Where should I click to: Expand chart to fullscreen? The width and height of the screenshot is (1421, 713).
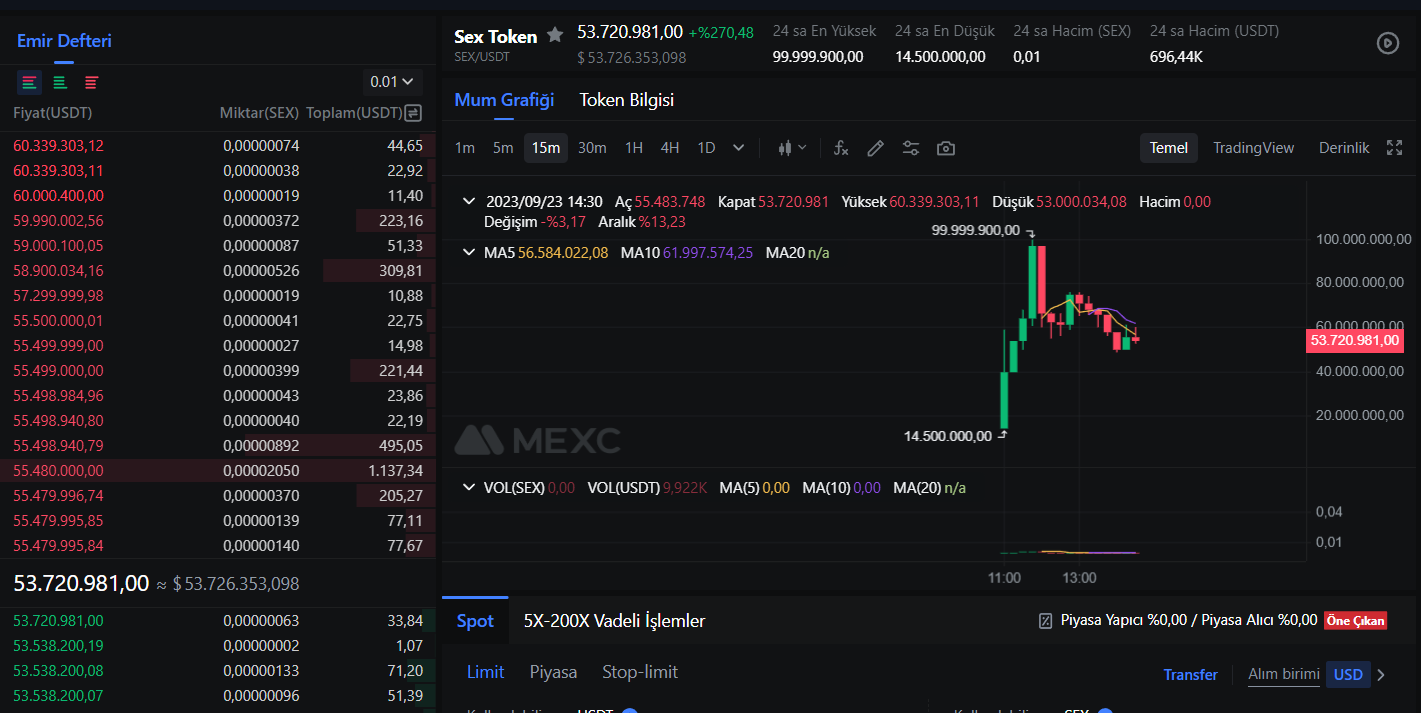pos(1394,148)
